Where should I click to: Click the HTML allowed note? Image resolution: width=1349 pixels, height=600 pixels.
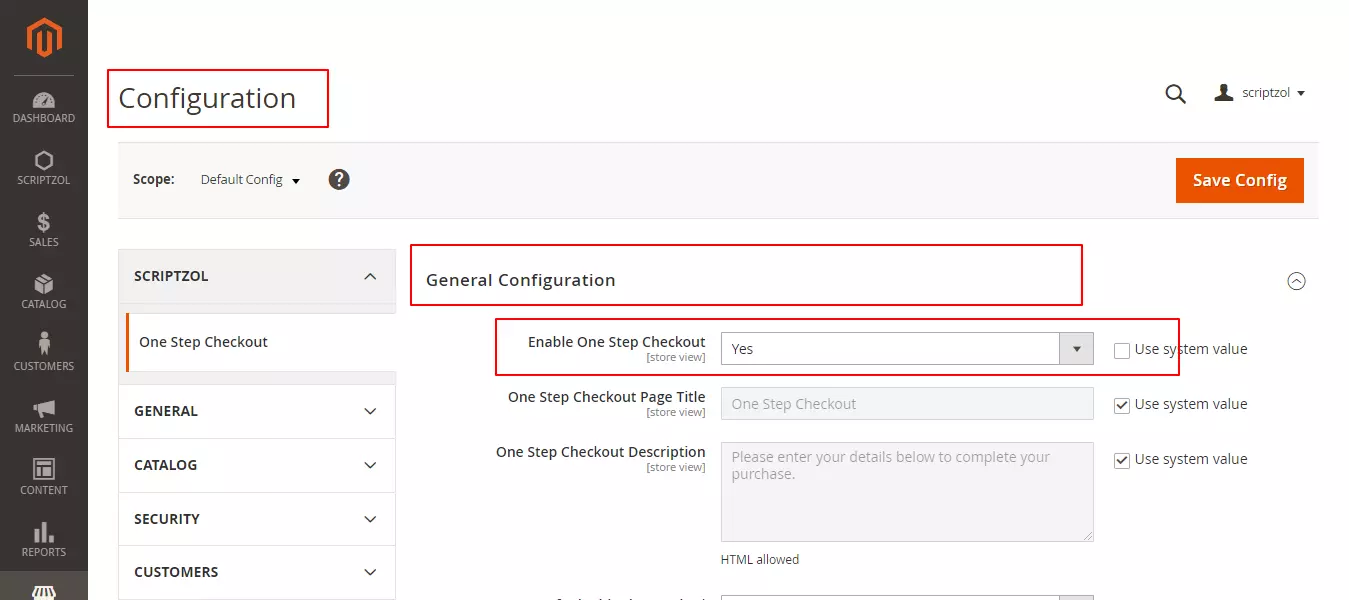(x=760, y=560)
